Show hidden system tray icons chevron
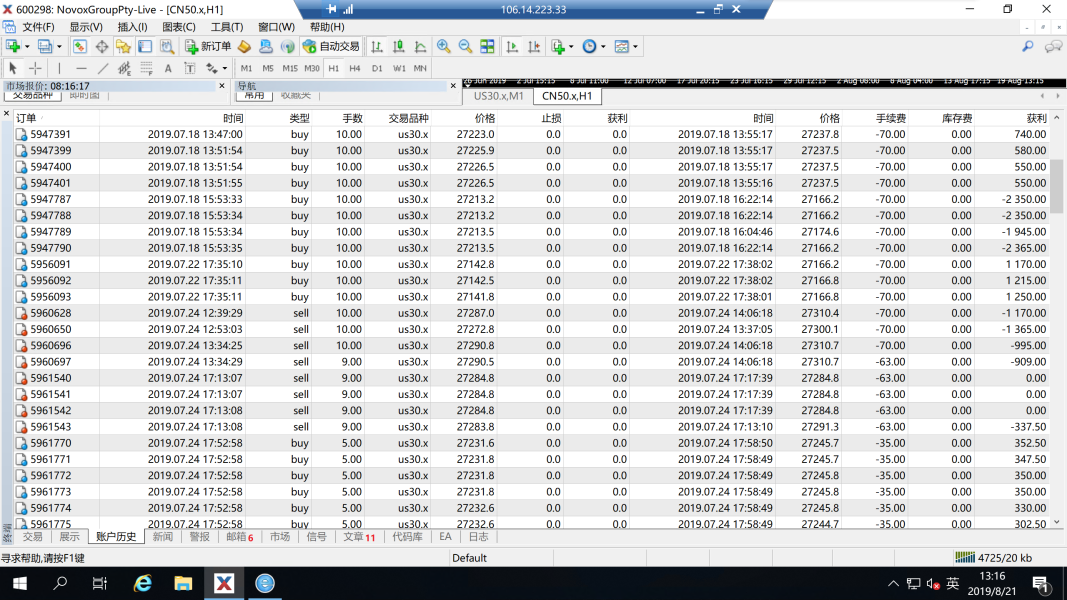This screenshot has width=1067, height=600. pos(893,584)
